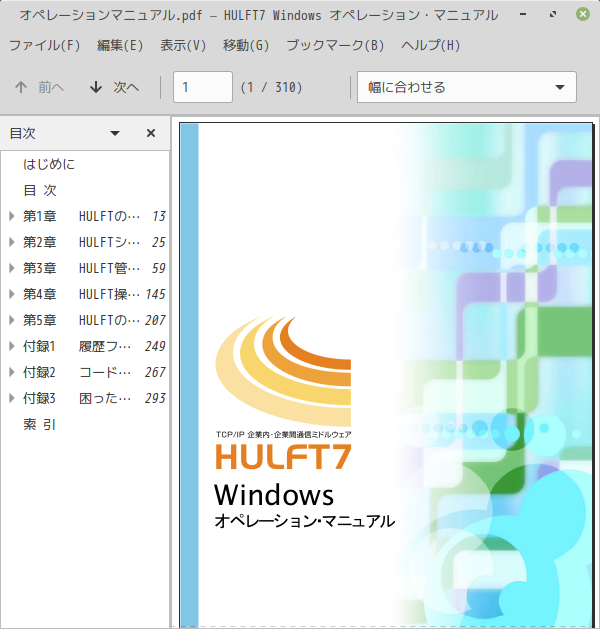Expand the 第3章 tree node
The image size is (600, 629).
tap(12, 268)
